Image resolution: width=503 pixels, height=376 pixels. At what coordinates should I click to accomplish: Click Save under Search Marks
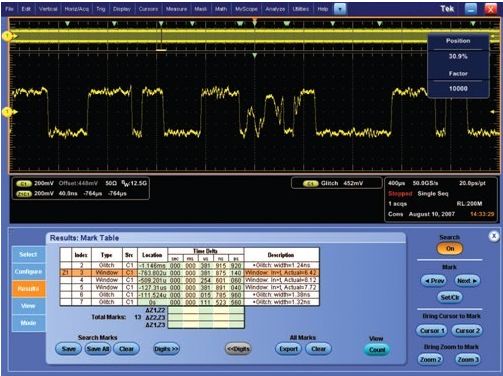69,349
